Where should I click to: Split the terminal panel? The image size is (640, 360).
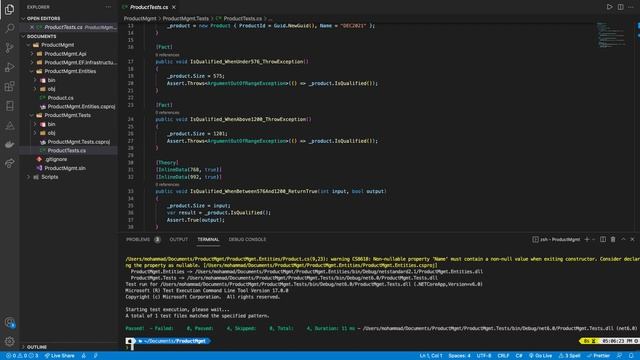[x=603, y=240]
